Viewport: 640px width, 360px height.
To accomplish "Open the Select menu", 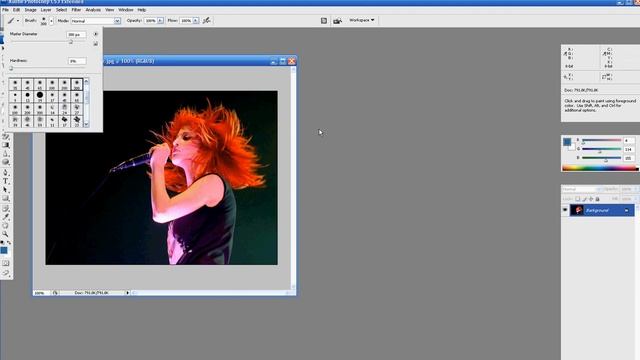I will (x=61, y=10).
